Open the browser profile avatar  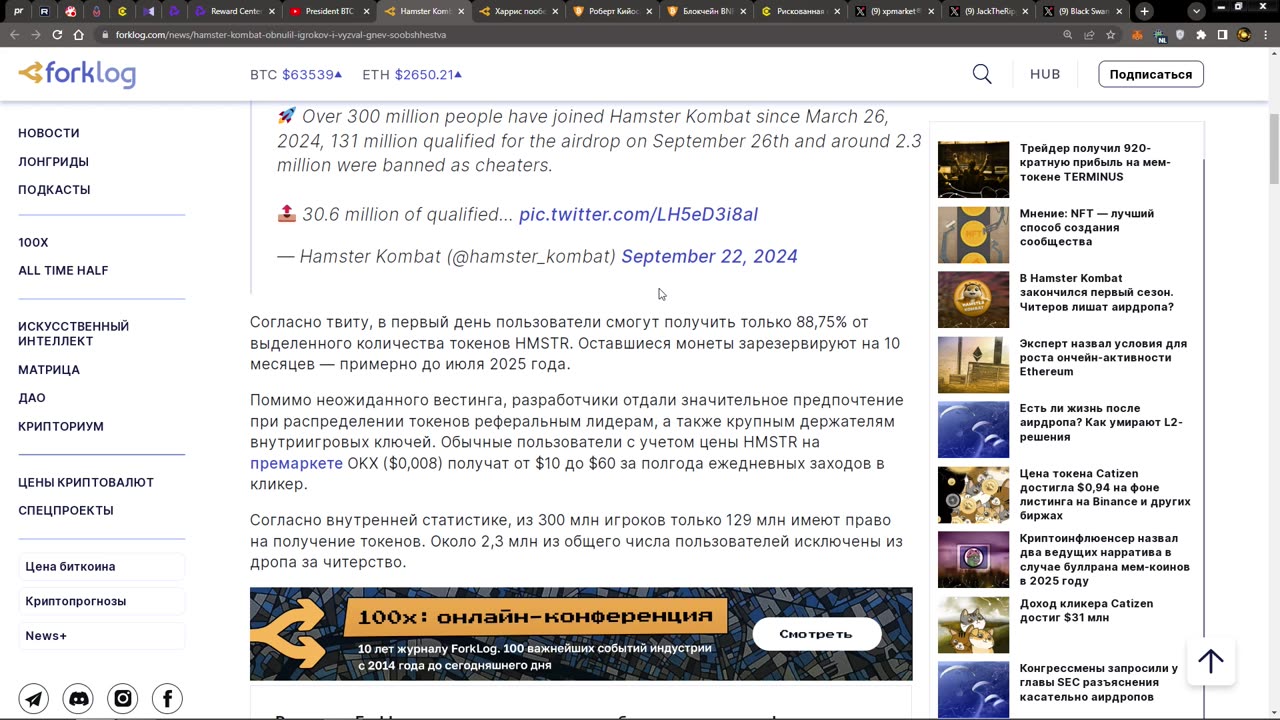(x=1244, y=34)
